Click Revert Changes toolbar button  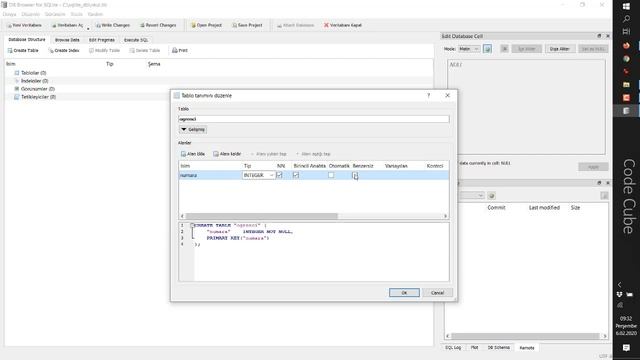pos(158,25)
